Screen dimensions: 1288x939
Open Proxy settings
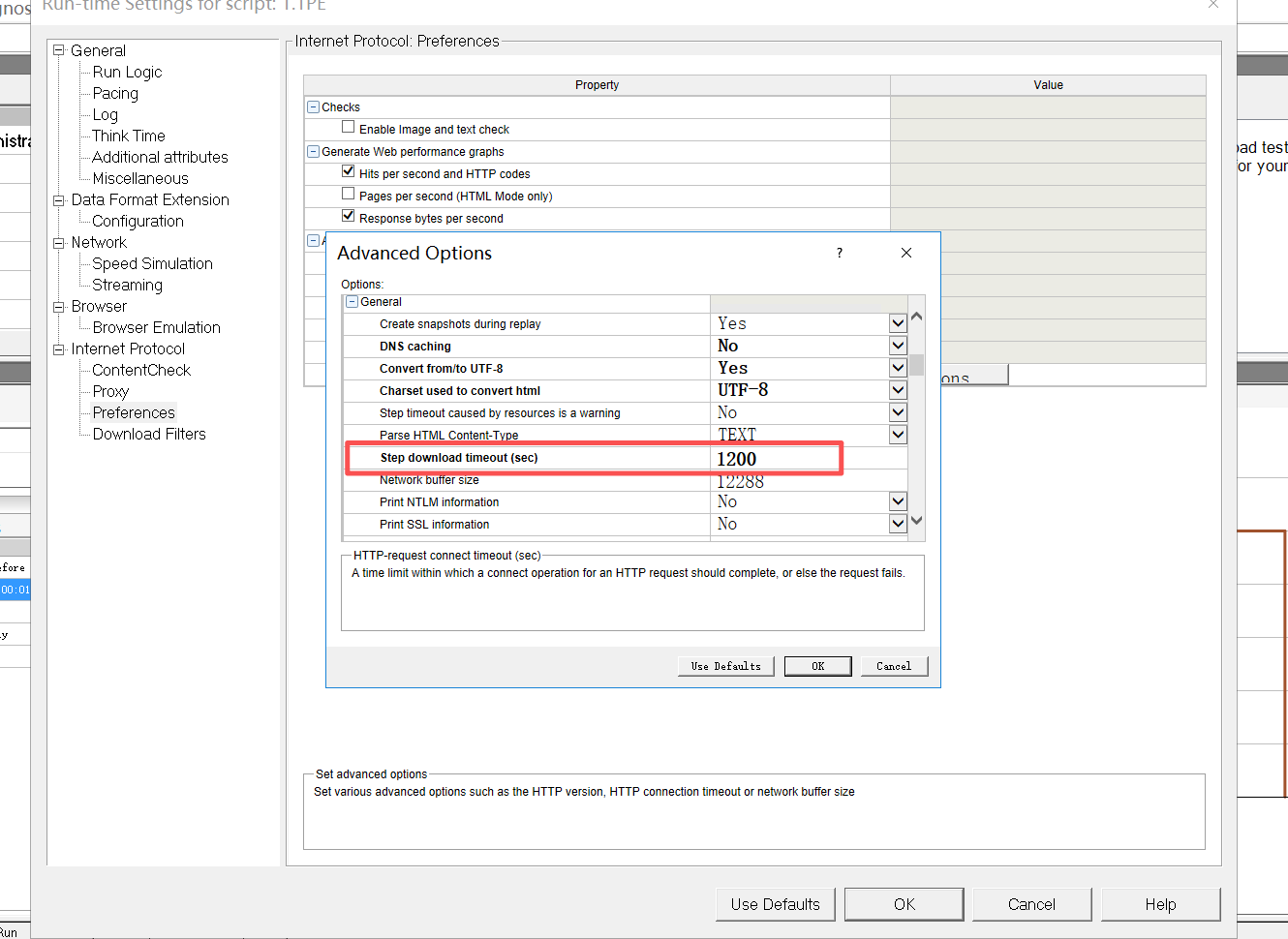[x=110, y=391]
